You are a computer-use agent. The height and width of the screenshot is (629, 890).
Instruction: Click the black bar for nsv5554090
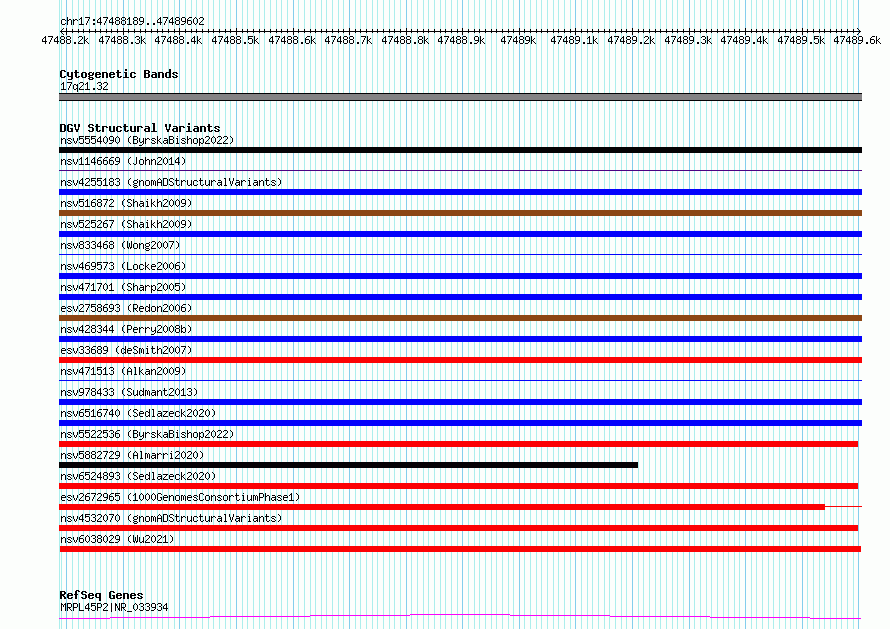point(460,150)
